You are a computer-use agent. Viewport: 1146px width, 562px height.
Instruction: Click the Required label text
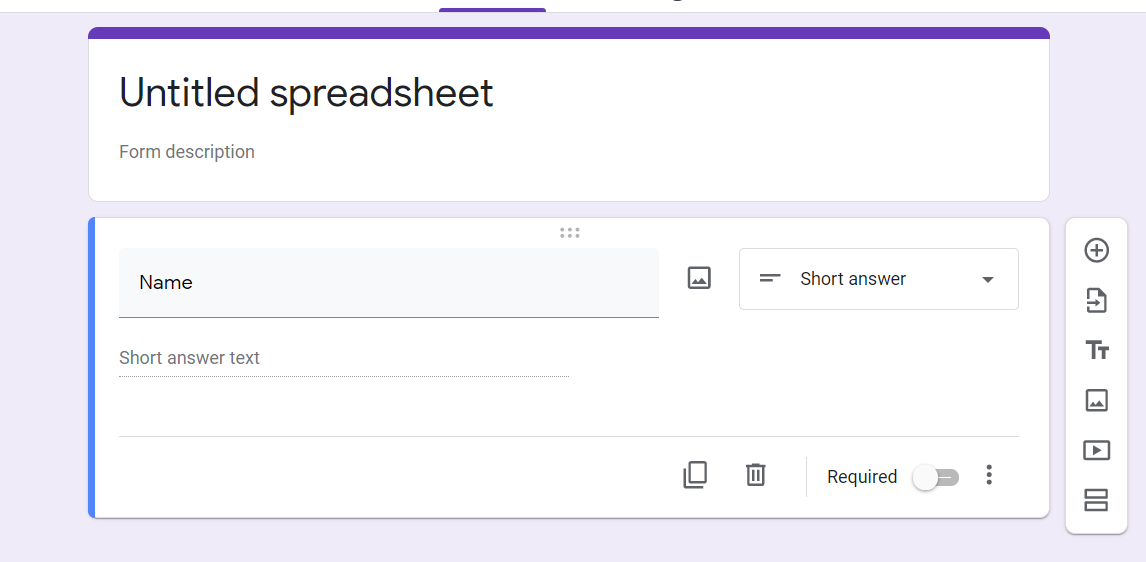pyautogui.click(x=862, y=476)
